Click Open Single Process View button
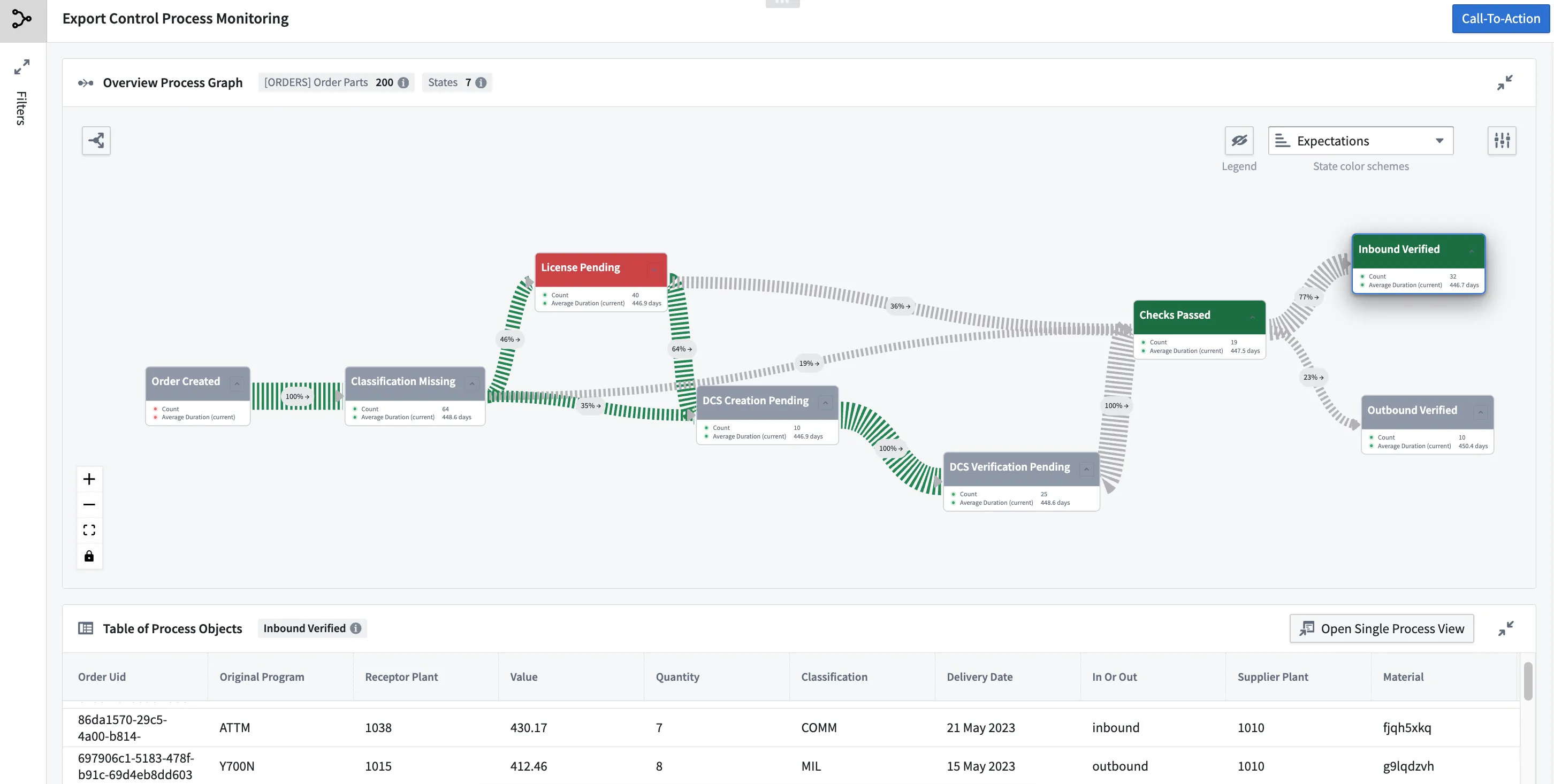The image size is (1554, 784). 1382,628
